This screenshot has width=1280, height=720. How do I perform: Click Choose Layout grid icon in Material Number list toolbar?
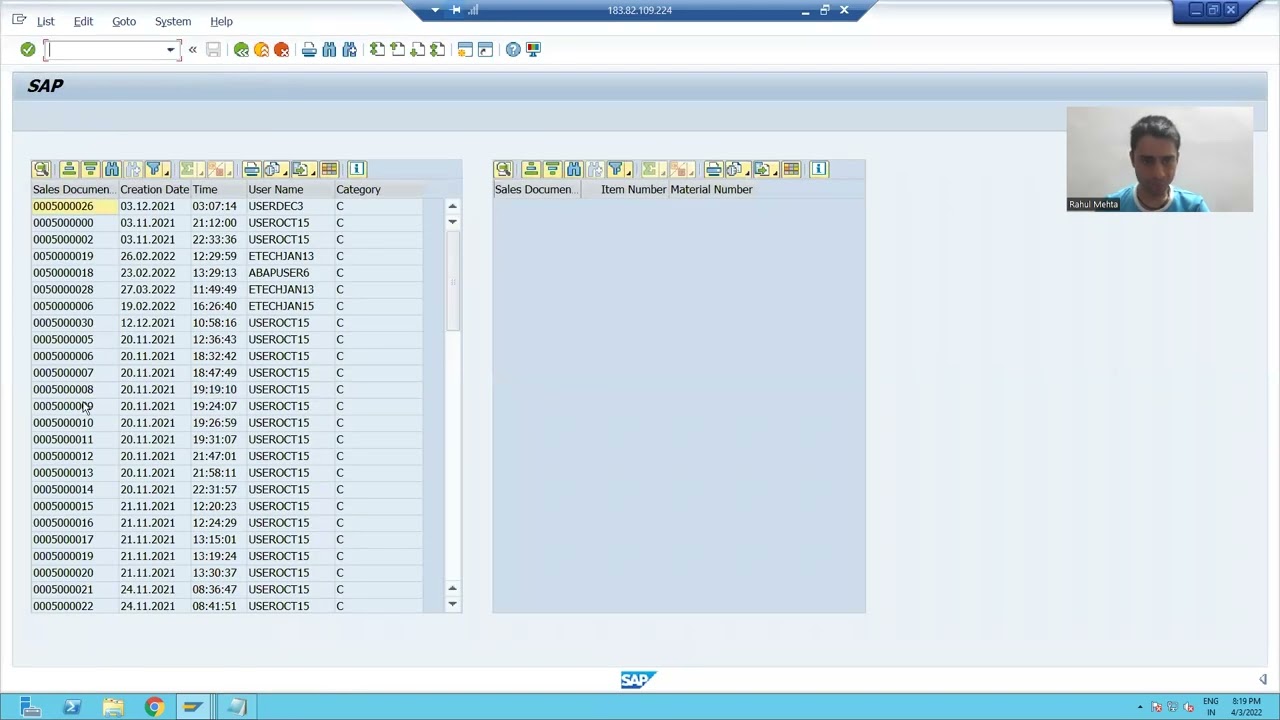(x=791, y=169)
